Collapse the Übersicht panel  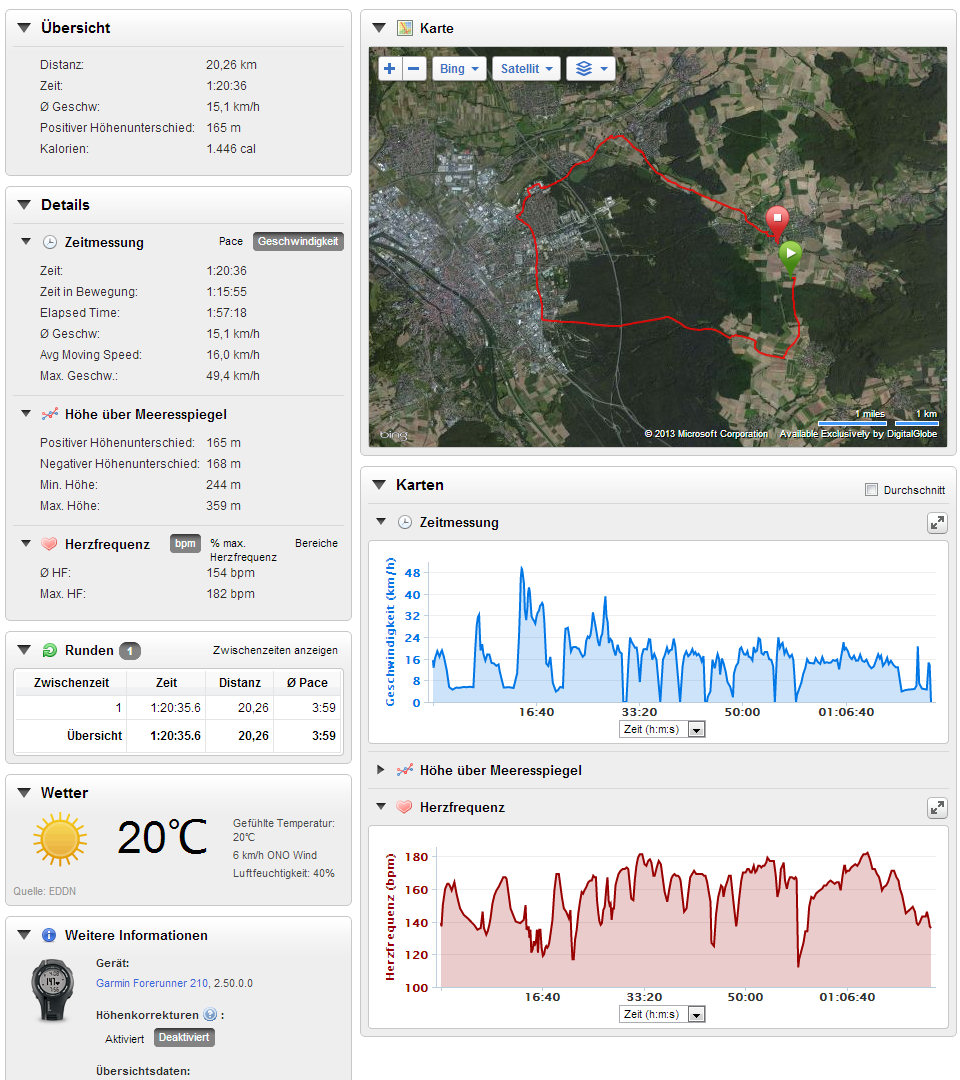(24, 28)
